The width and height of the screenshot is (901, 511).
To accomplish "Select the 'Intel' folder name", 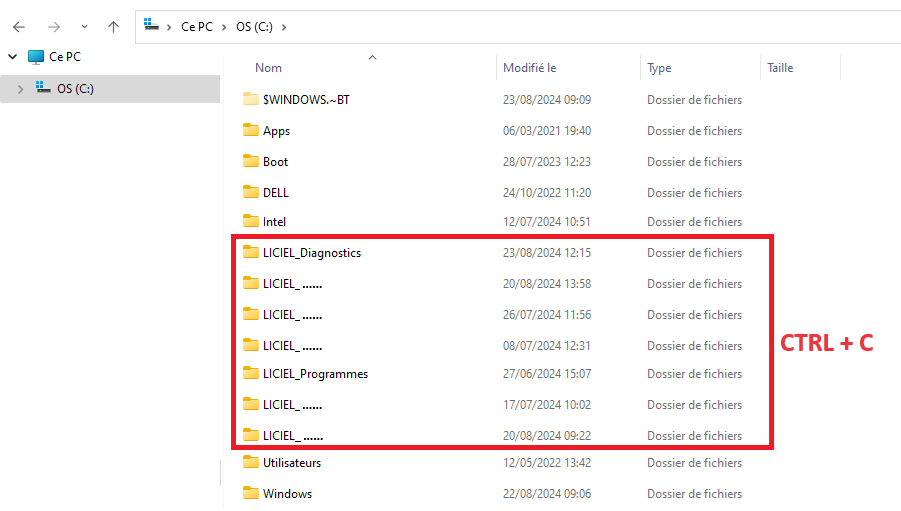I will pos(274,222).
